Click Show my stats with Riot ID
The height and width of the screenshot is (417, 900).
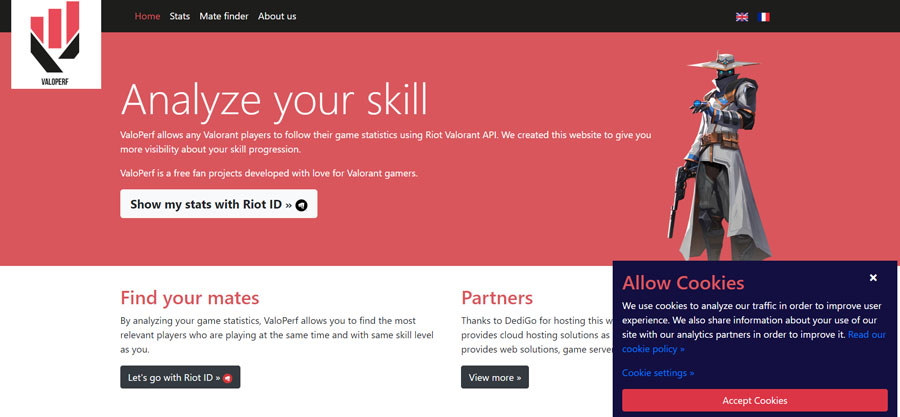pos(219,204)
